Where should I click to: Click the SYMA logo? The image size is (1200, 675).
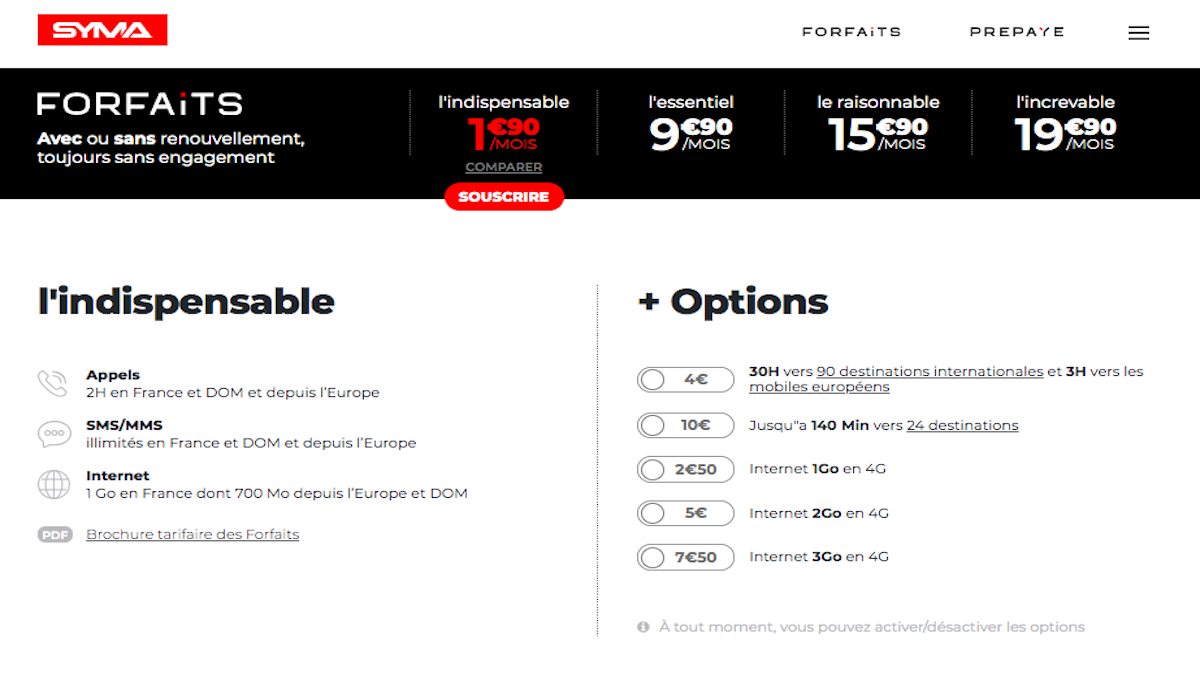click(102, 30)
